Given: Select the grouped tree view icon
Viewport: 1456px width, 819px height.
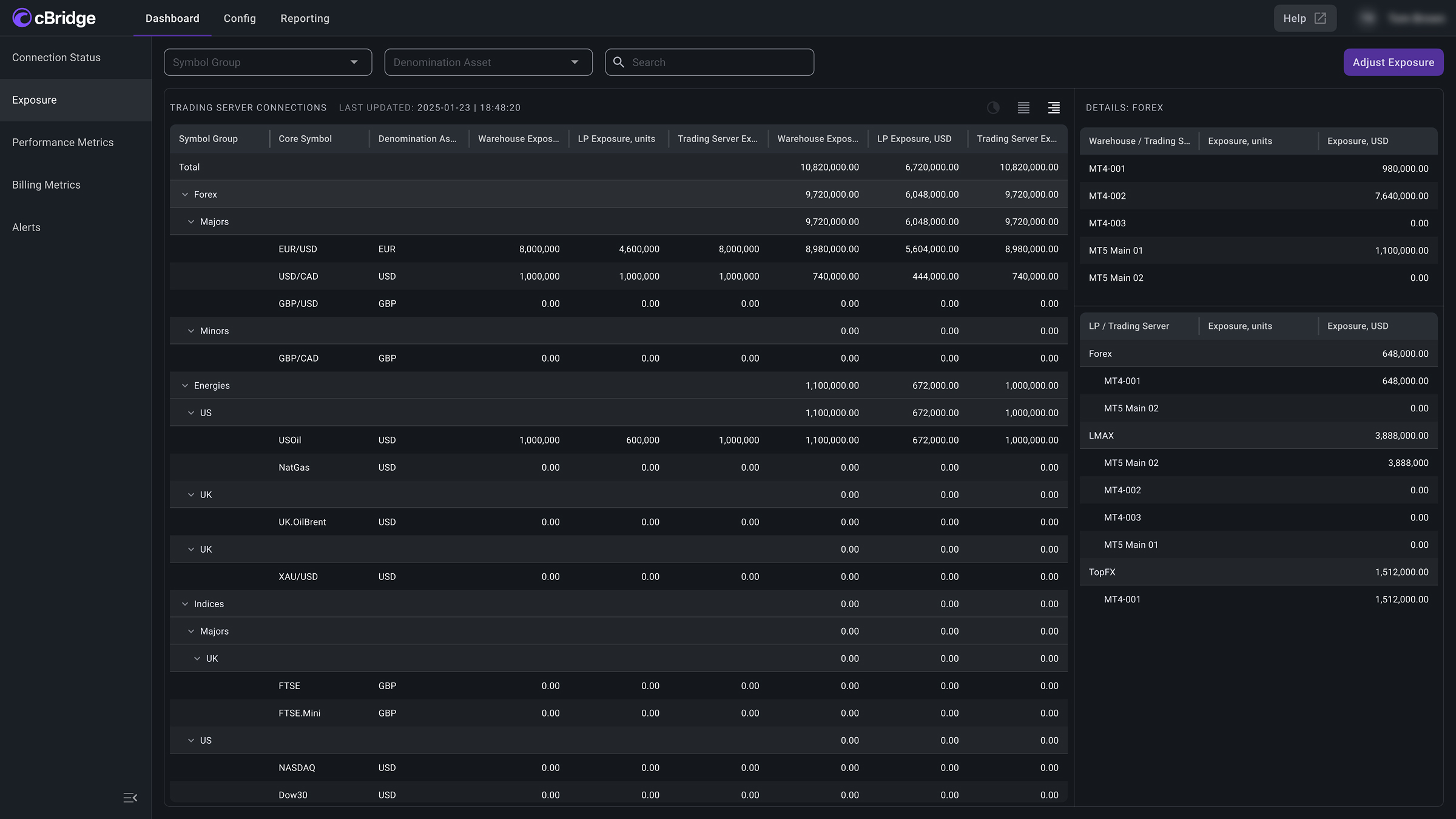Looking at the screenshot, I should (x=1054, y=107).
